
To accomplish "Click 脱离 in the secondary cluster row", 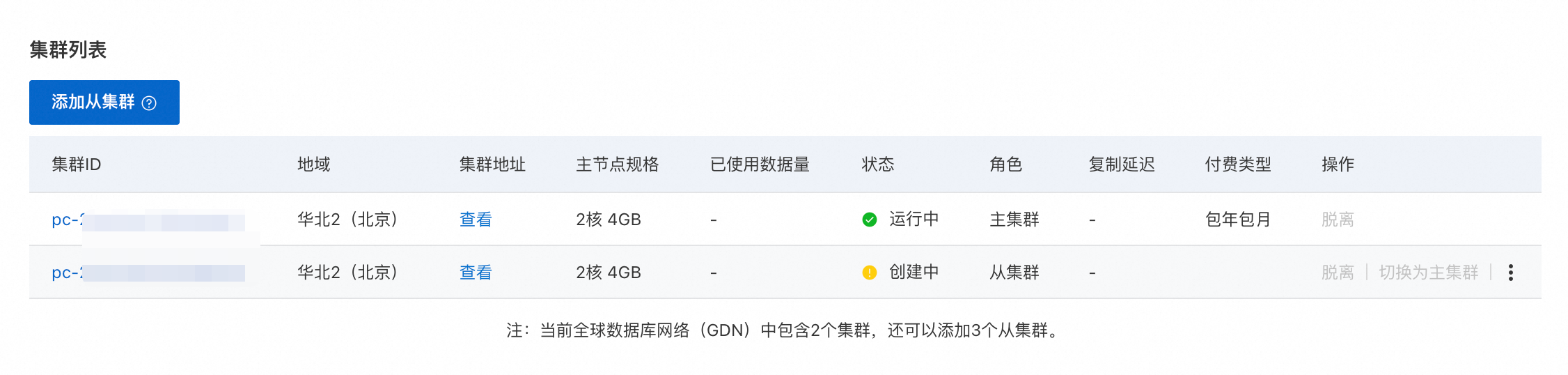I will tap(1338, 273).
